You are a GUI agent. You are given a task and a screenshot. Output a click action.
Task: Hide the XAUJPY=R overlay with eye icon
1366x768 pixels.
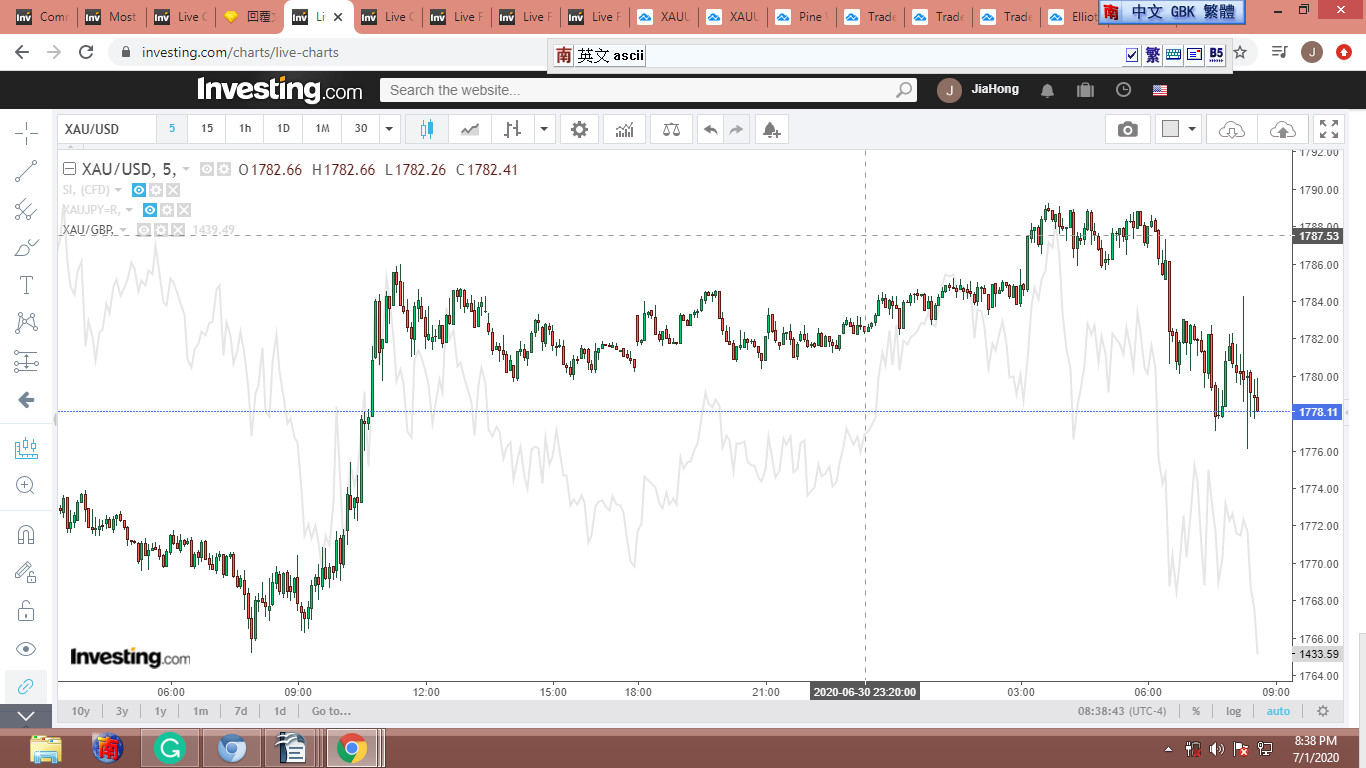coord(150,210)
